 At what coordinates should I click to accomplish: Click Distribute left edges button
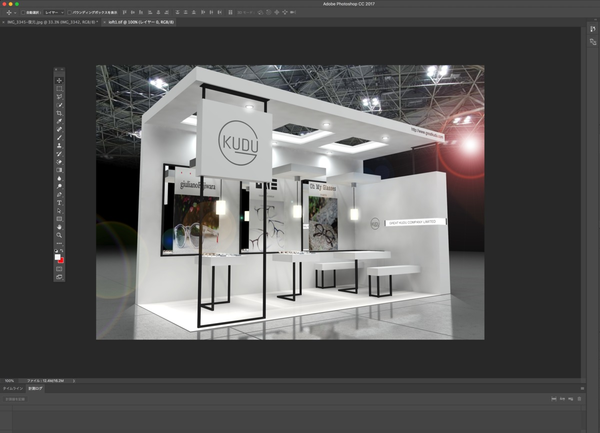(203, 12)
